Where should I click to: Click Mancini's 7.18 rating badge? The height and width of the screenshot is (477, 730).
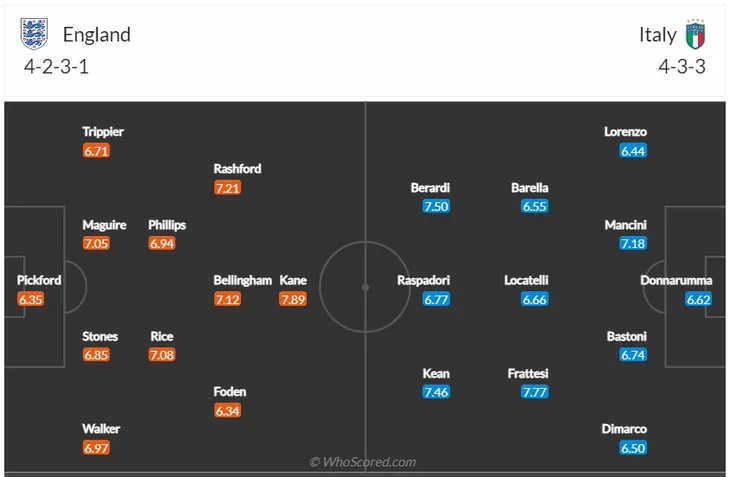(x=633, y=243)
